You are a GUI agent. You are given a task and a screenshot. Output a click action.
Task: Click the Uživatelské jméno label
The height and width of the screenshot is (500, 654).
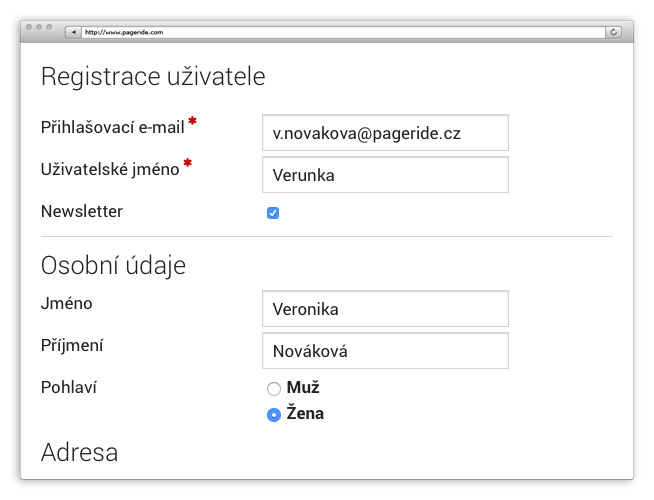pos(110,170)
